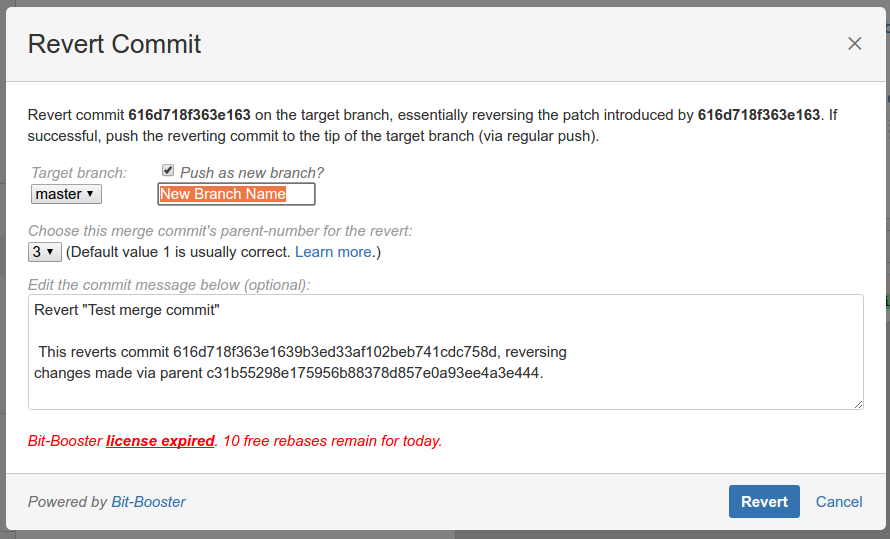Close the Revert Commit dialog with X
Viewport: 890px width, 539px height.
click(854, 44)
